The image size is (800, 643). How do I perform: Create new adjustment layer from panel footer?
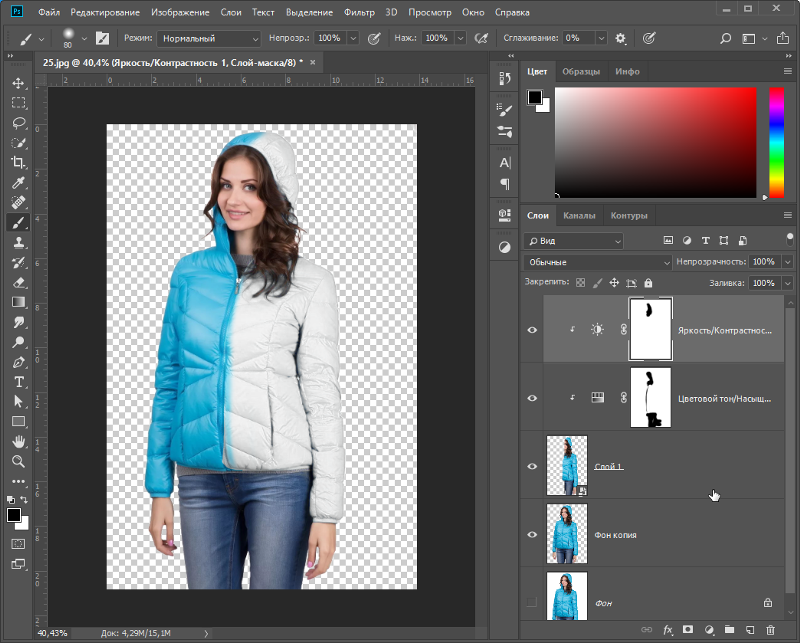[709, 630]
